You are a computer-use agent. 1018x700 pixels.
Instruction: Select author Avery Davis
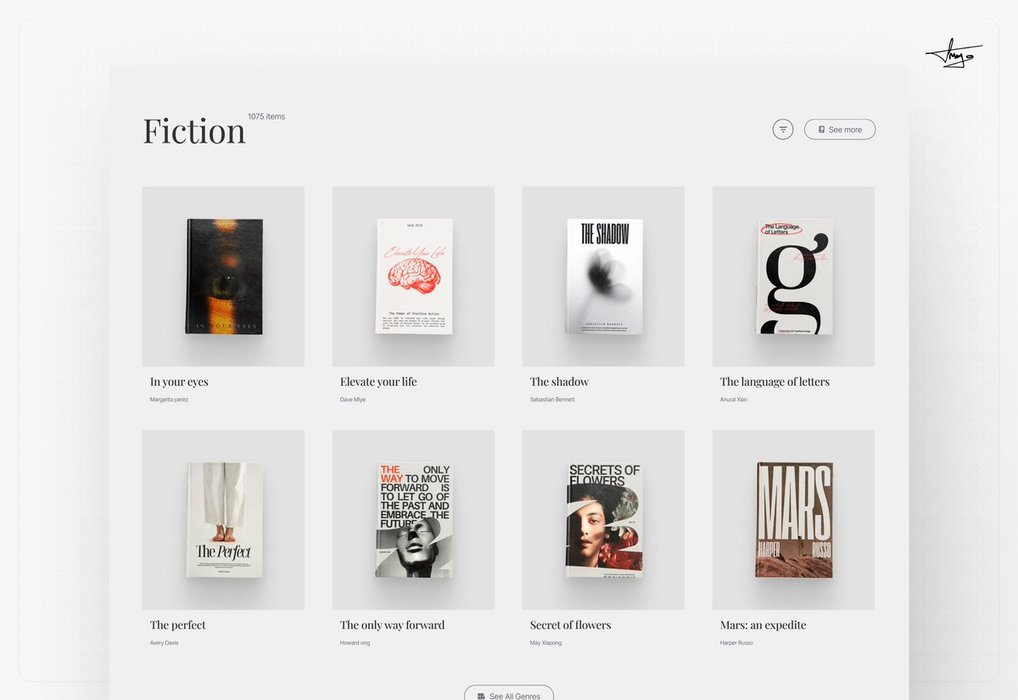(164, 643)
